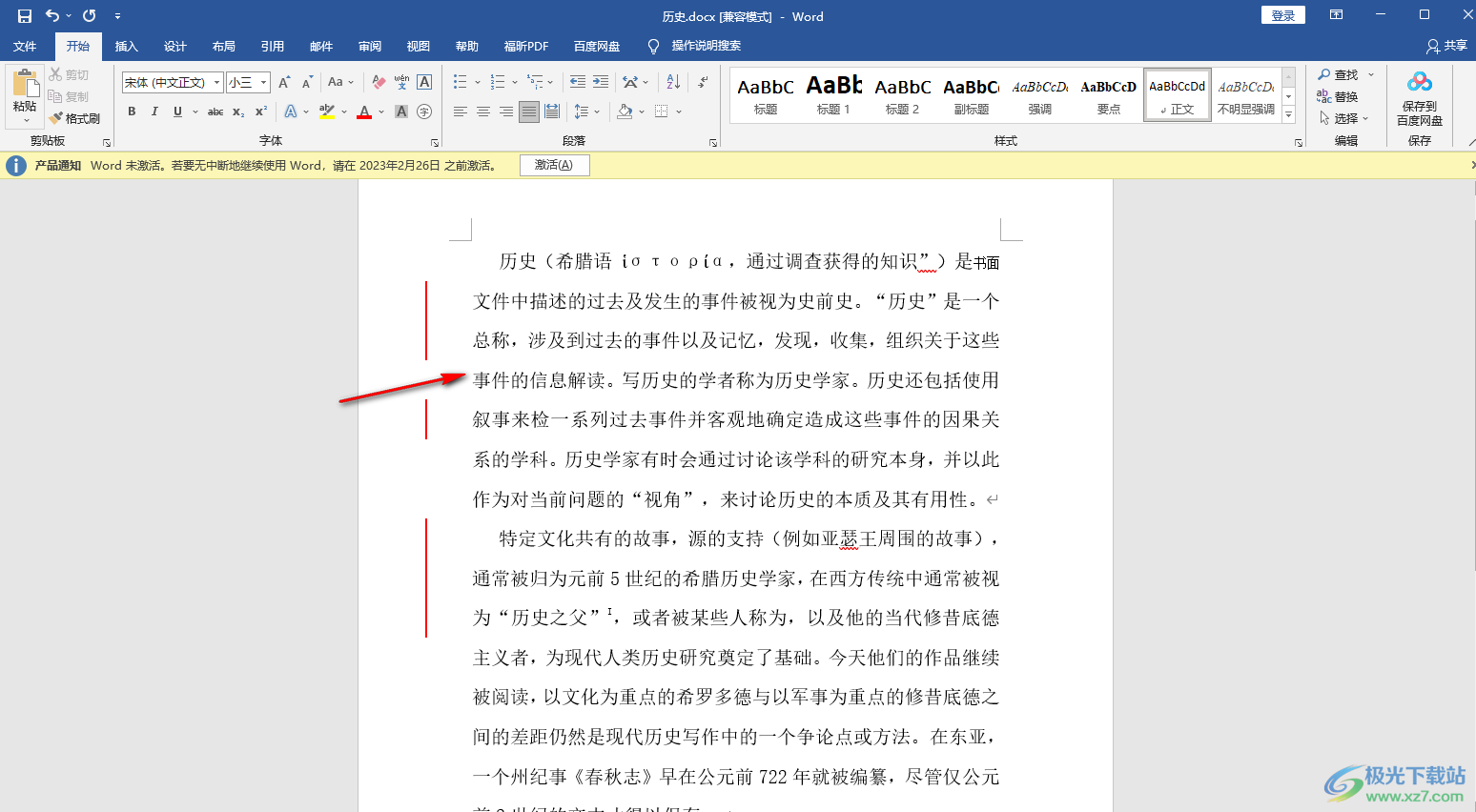The width and height of the screenshot is (1476, 812).
Task: Open the text effects (outlined A) menu
Action: pos(291,112)
